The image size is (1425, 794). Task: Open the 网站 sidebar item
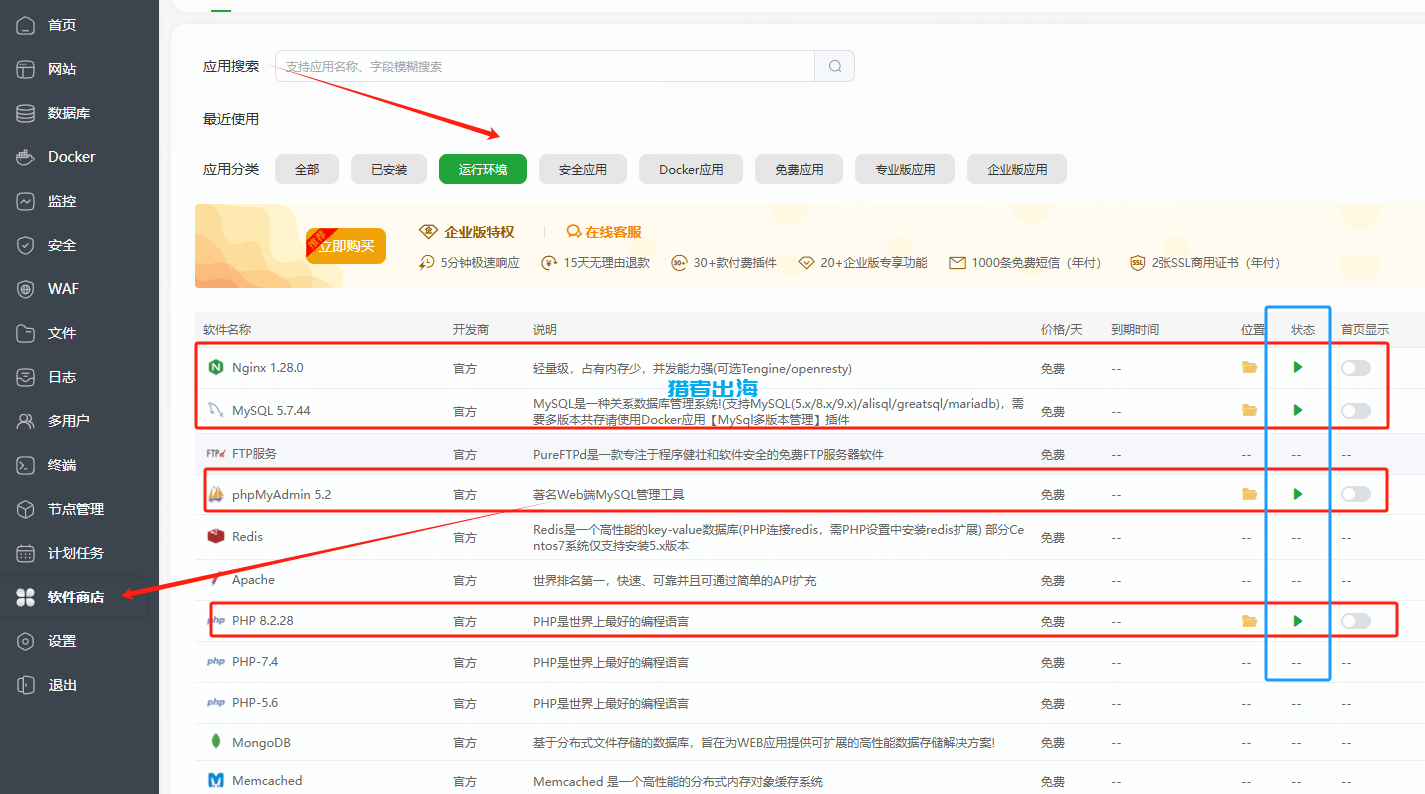click(x=62, y=69)
